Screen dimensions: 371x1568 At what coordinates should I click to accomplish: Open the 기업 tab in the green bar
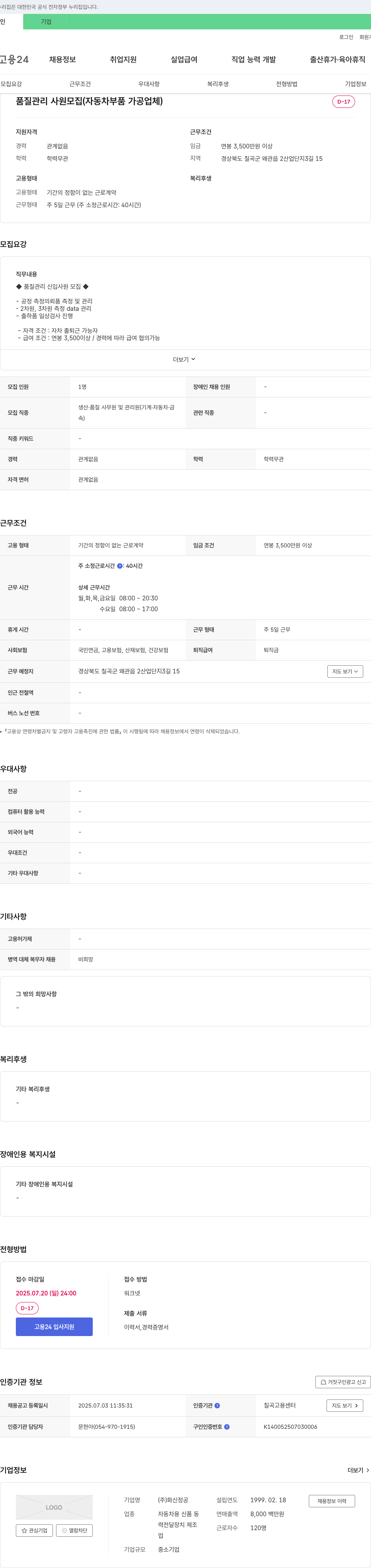click(x=46, y=22)
